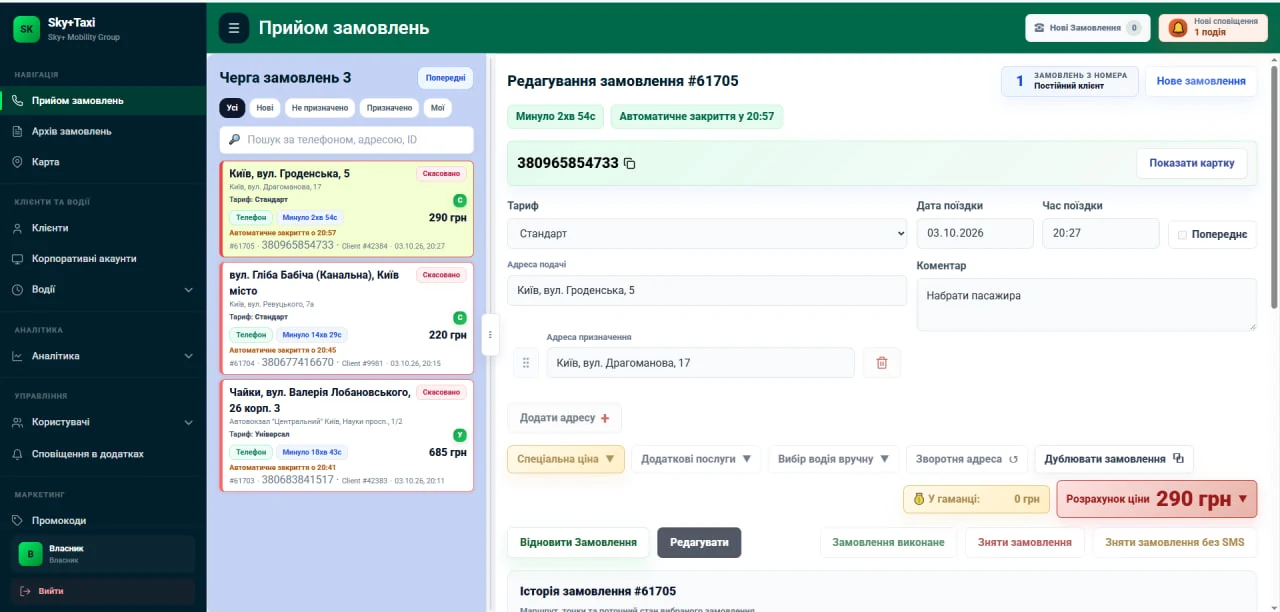Click the green C badge on order #61705

[x=460, y=200]
